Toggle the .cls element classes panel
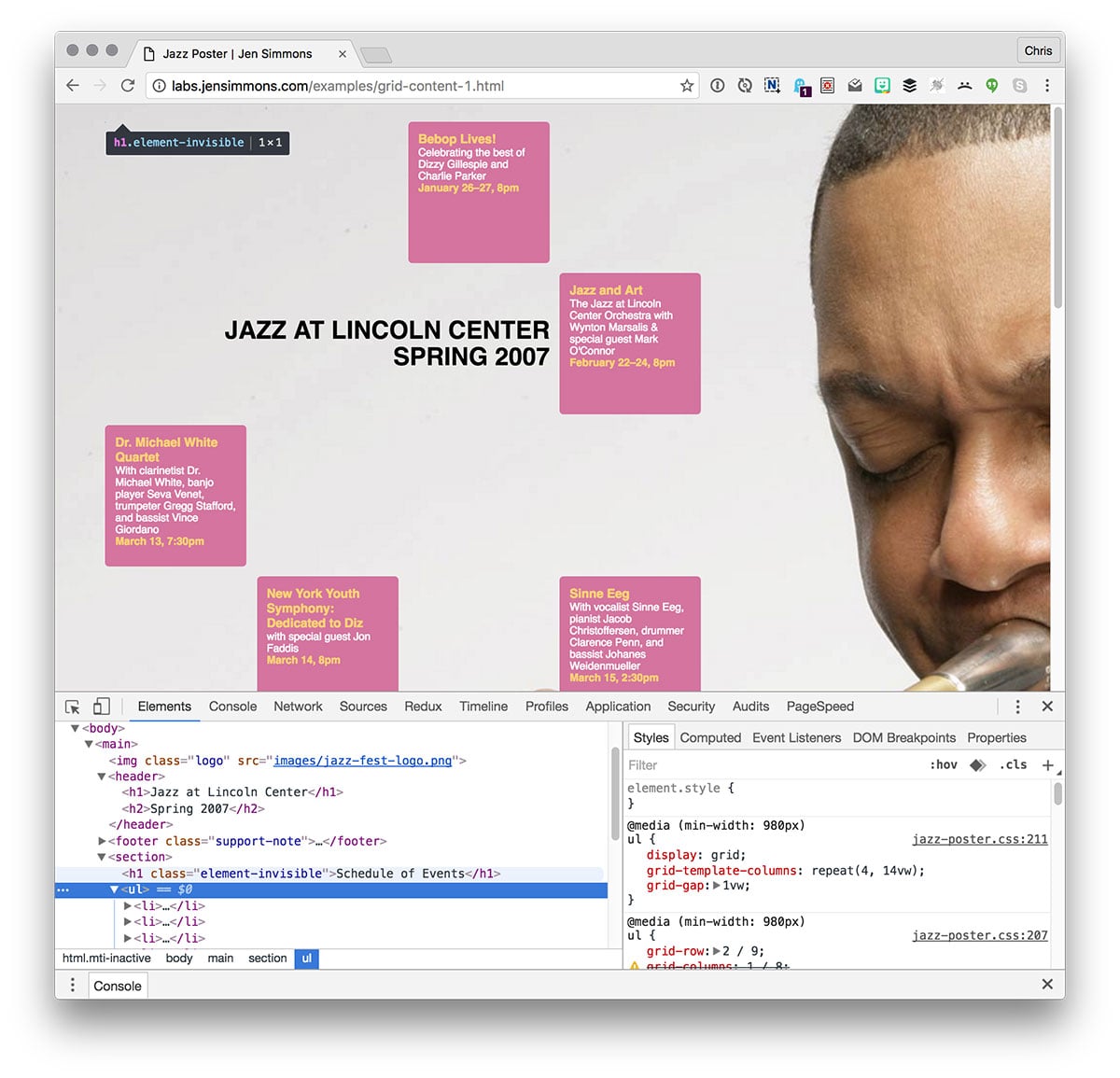1120x1078 pixels. point(1014,765)
